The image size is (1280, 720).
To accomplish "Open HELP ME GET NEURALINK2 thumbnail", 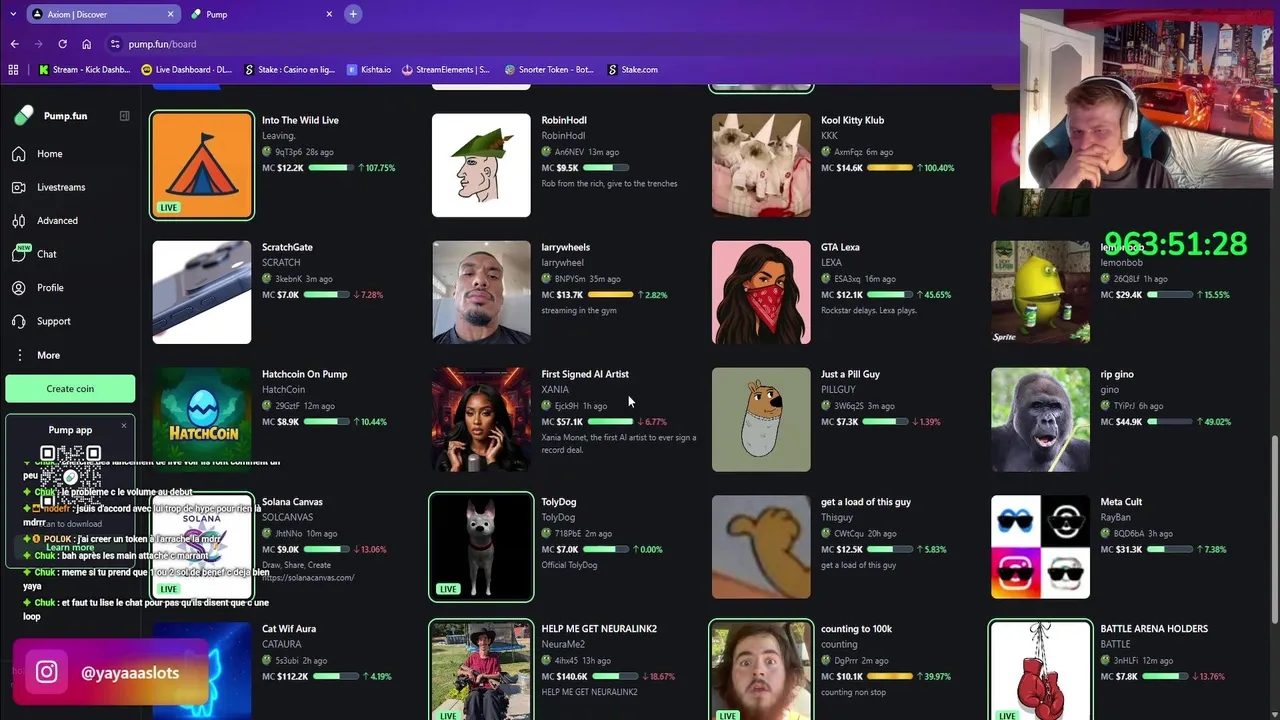I will [x=481, y=670].
